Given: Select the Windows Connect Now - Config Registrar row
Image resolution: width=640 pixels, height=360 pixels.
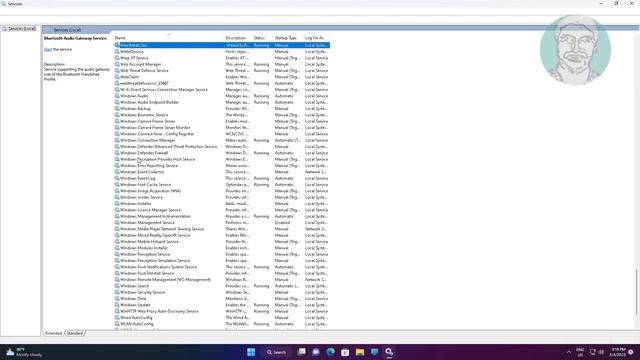Looking at the screenshot, I should tap(222, 134).
